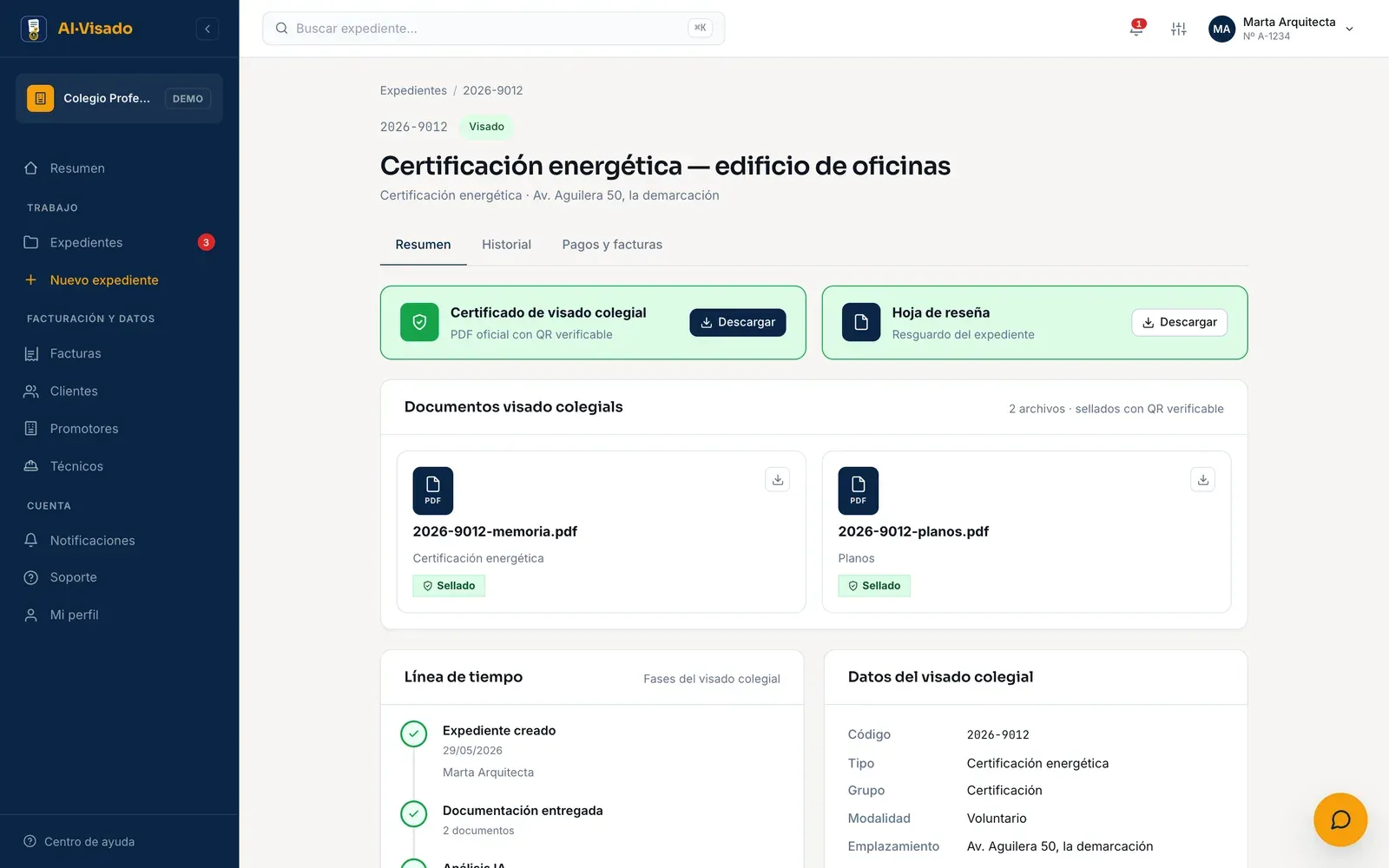Expand the Marta Arquitecta account menu

[1281, 29]
